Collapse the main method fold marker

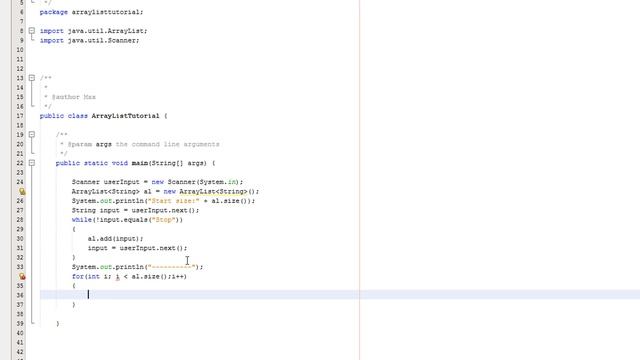[x=32, y=163]
